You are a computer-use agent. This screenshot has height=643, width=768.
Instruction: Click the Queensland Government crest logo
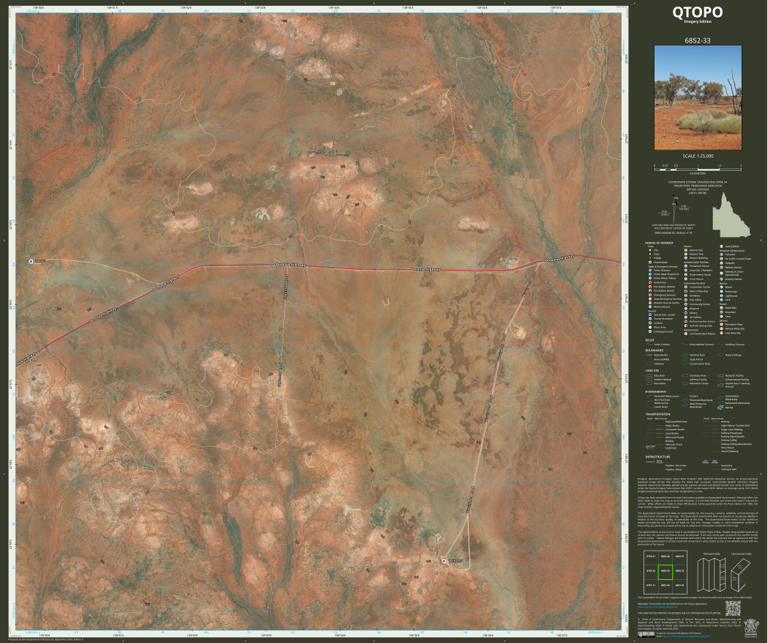[751, 628]
